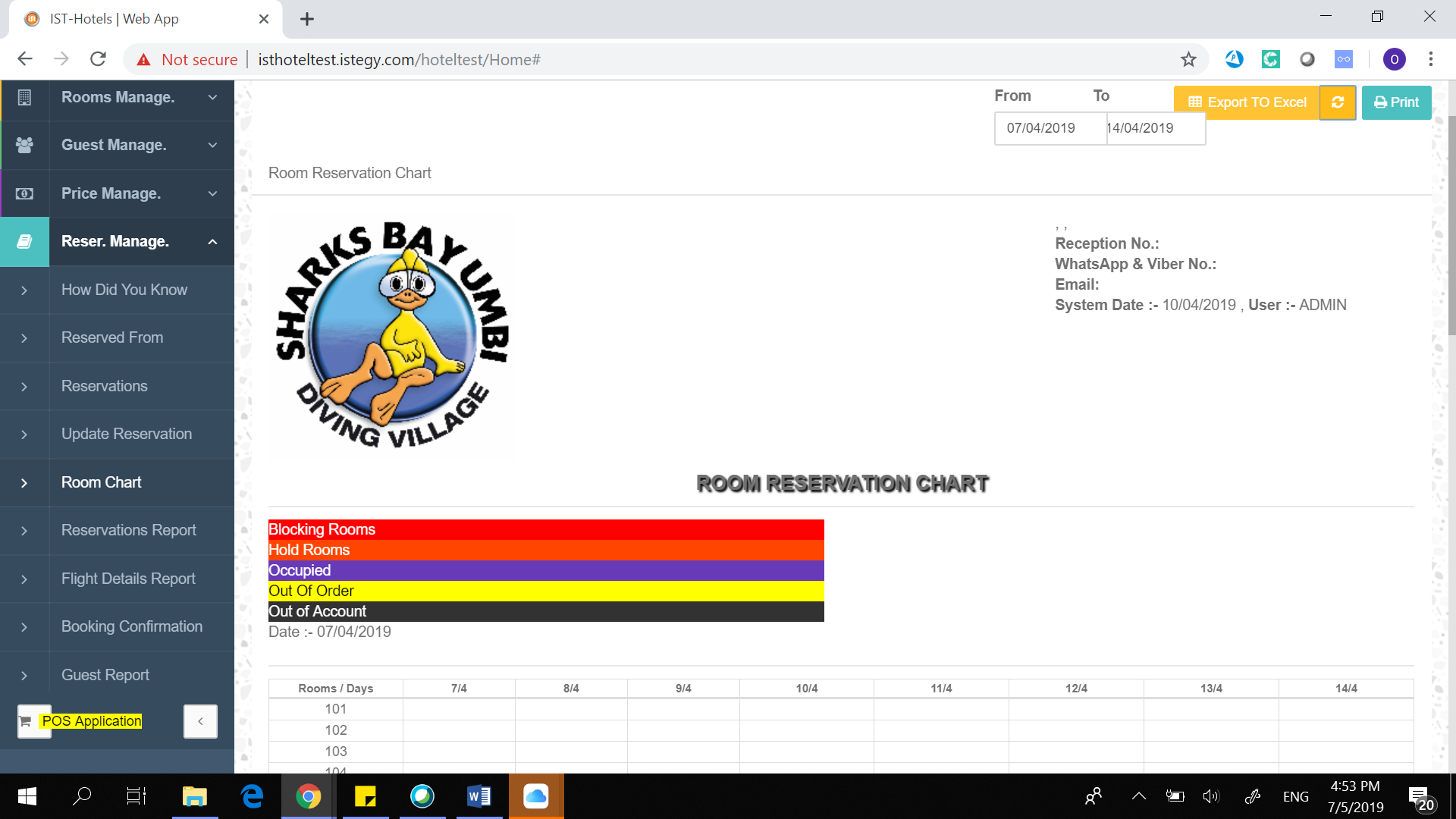
Task: Click the From date input field
Action: 1042,127
